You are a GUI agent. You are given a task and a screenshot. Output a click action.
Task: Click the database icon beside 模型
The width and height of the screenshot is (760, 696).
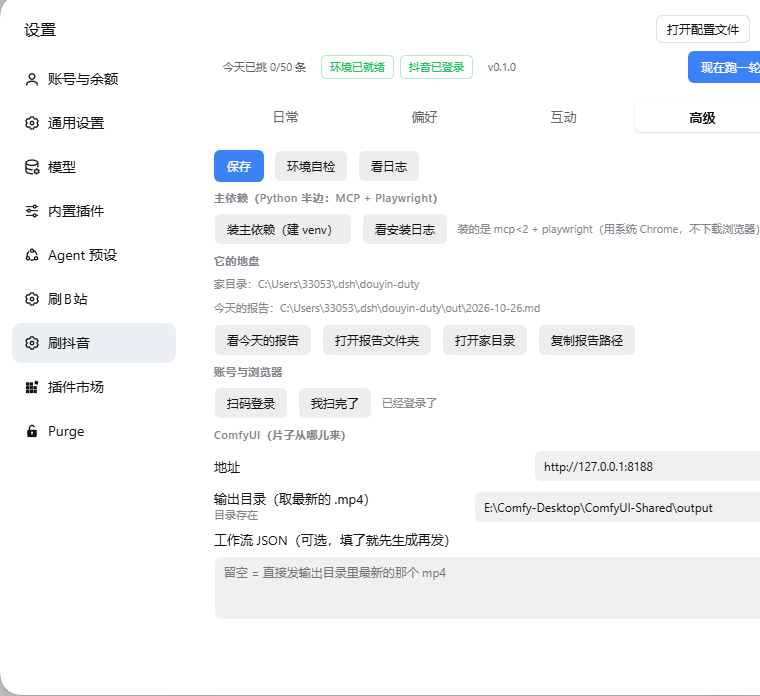32,167
